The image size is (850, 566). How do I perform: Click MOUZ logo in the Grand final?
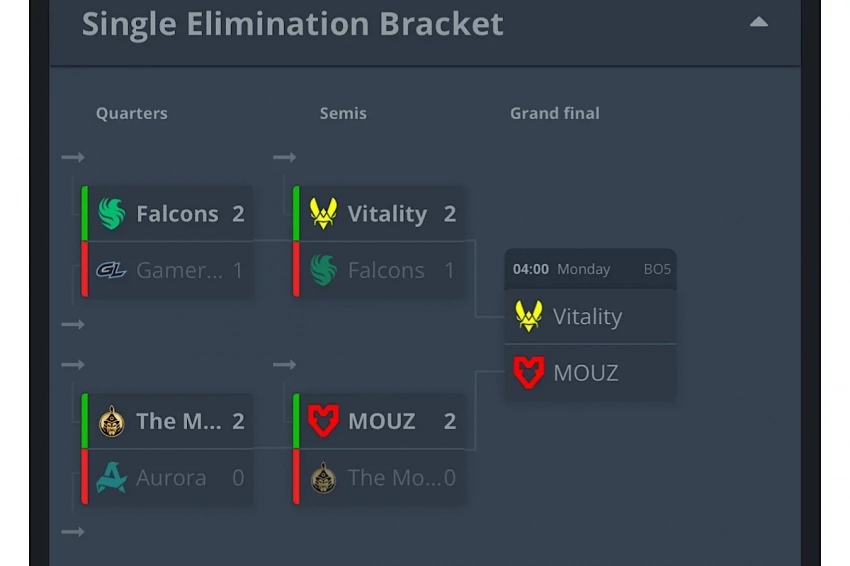pyautogui.click(x=528, y=373)
